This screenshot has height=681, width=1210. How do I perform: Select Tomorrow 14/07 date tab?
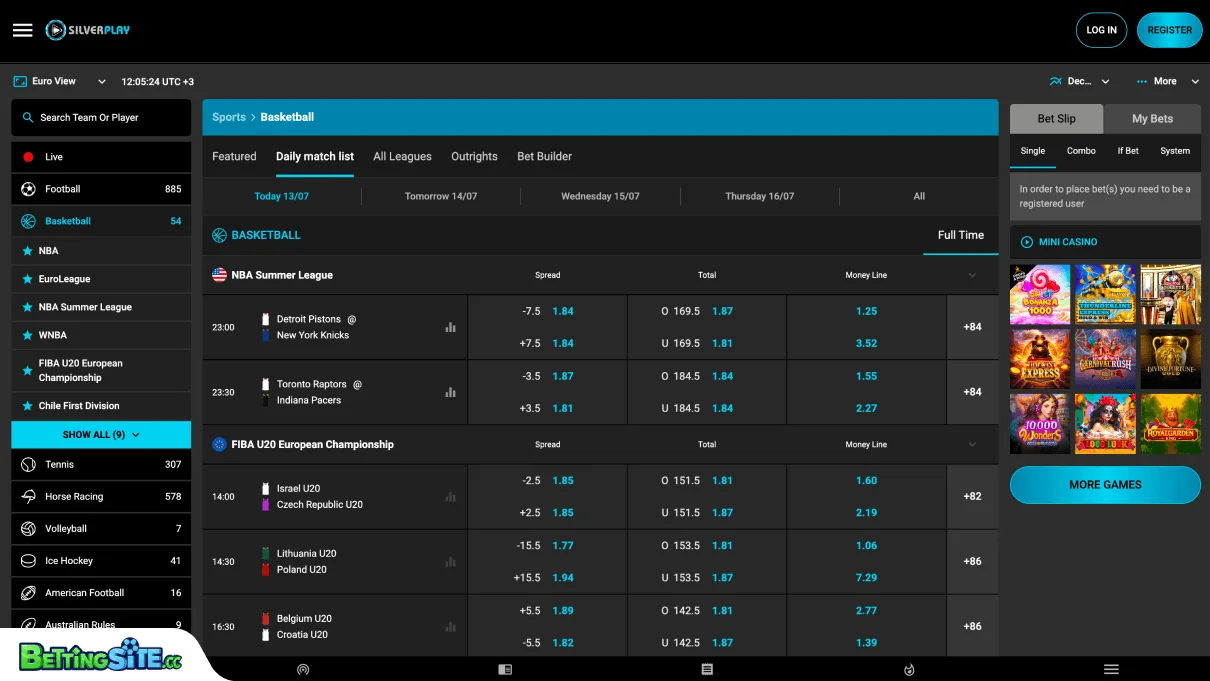[x=441, y=196]
